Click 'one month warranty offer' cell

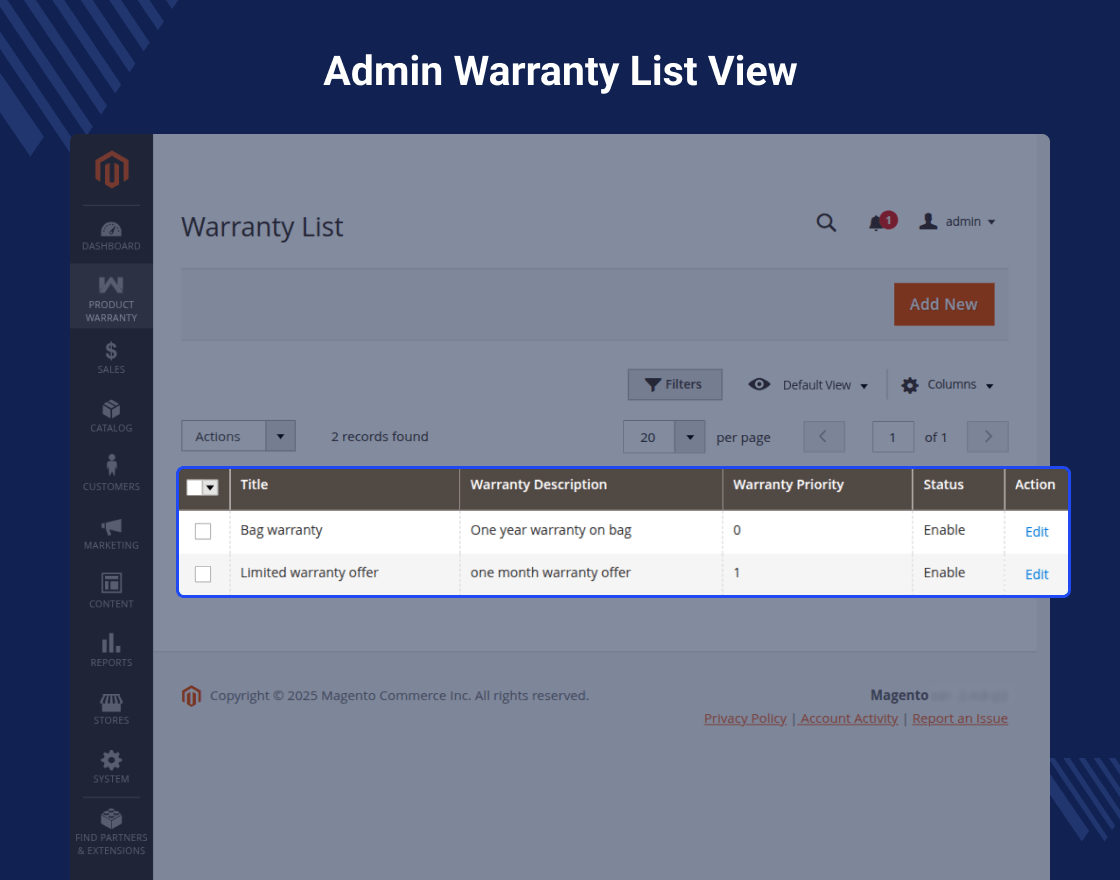click(551, 573)
